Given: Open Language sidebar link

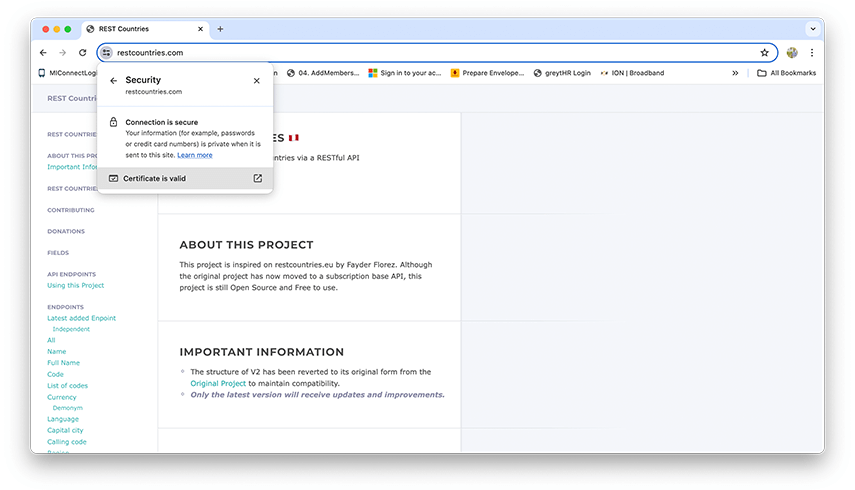Looking at the screenshot, I should (63, 419).
